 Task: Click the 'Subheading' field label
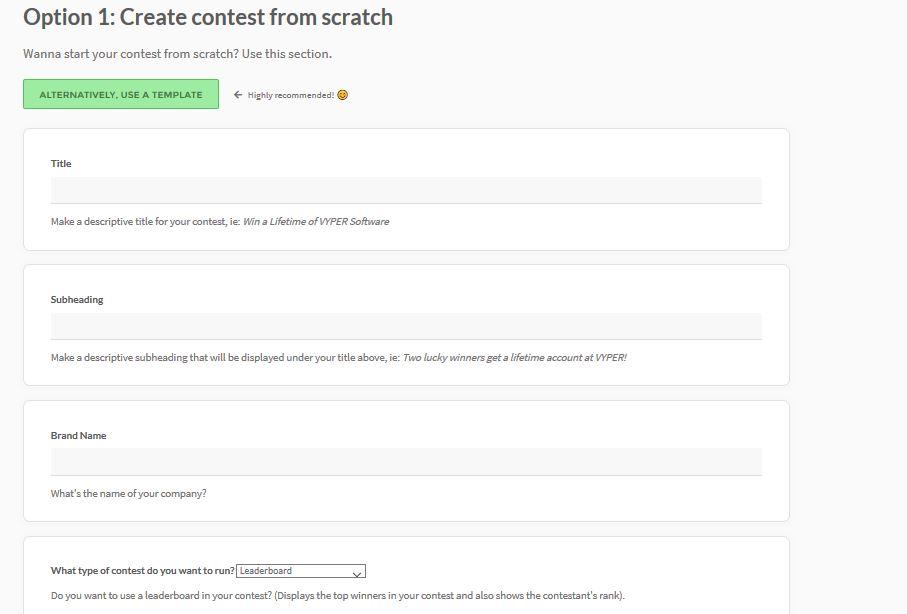(77, 299)
